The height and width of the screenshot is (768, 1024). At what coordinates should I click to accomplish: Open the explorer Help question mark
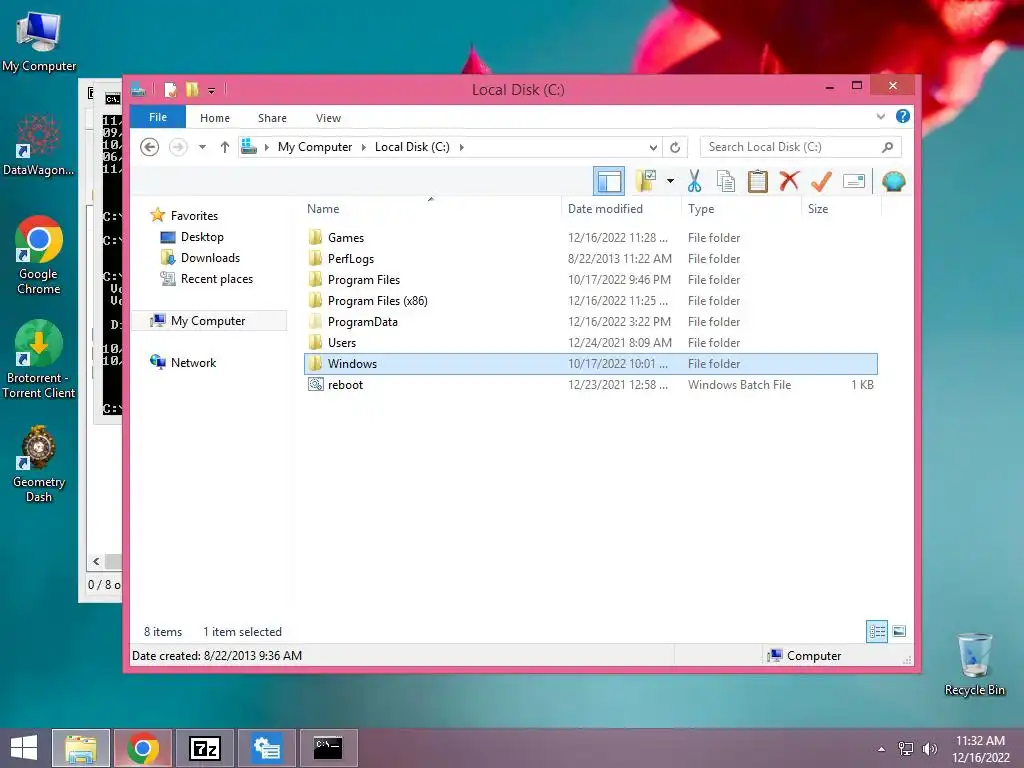tap(903, 116)
